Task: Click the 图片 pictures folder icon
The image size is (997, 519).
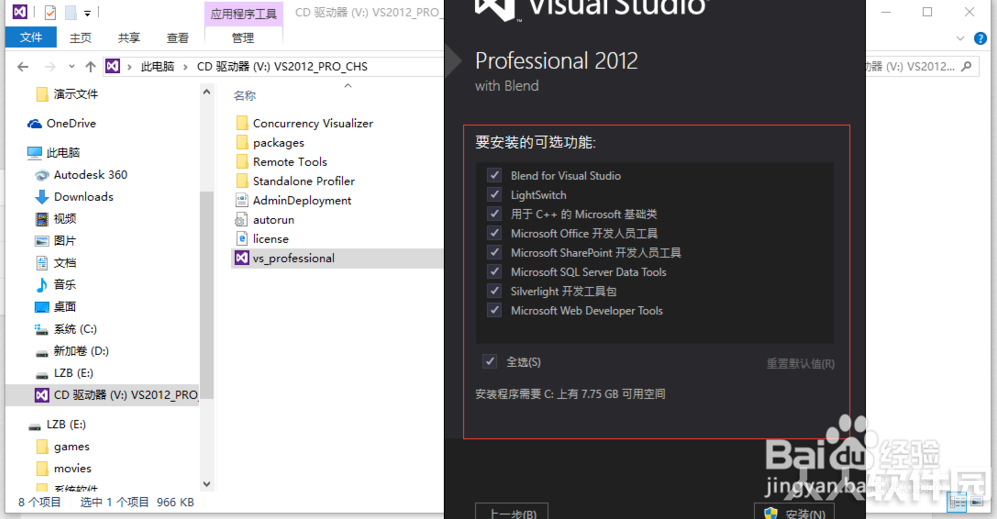Action: [42, 241]
